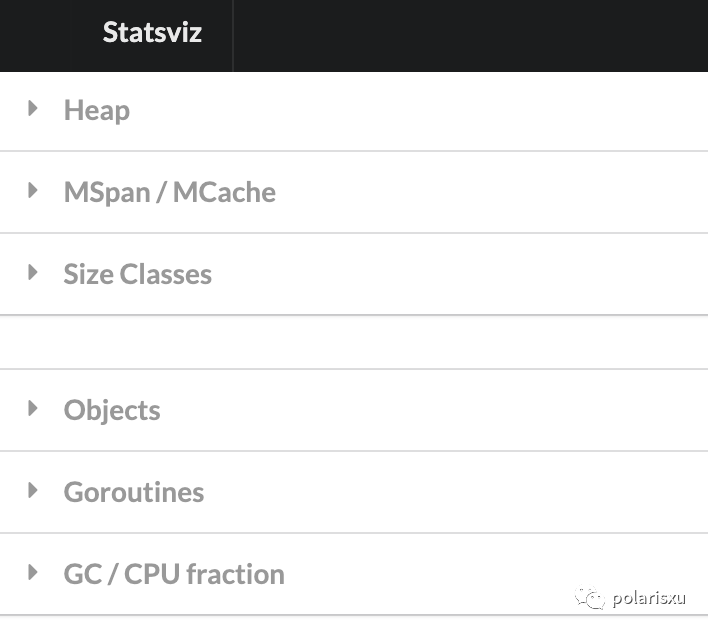Click the blank separator row above Objects

(354, 342)
